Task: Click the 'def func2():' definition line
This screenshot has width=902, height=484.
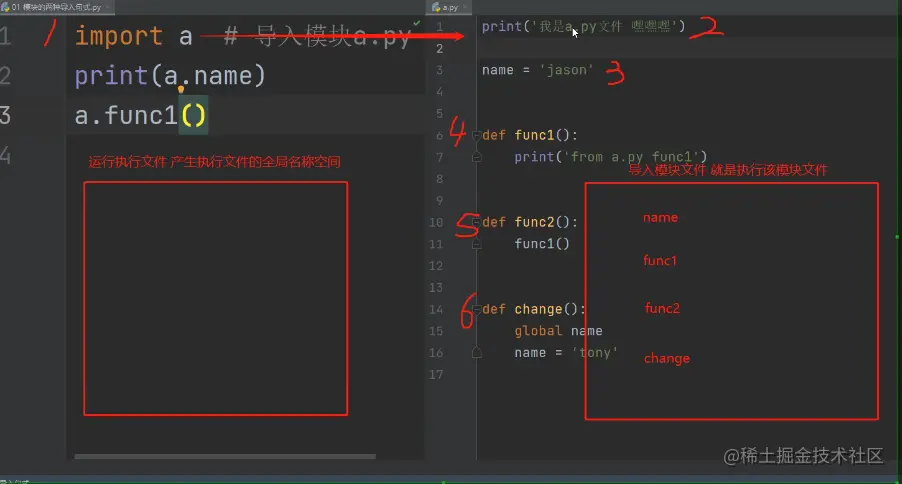Action: point(530,222)
